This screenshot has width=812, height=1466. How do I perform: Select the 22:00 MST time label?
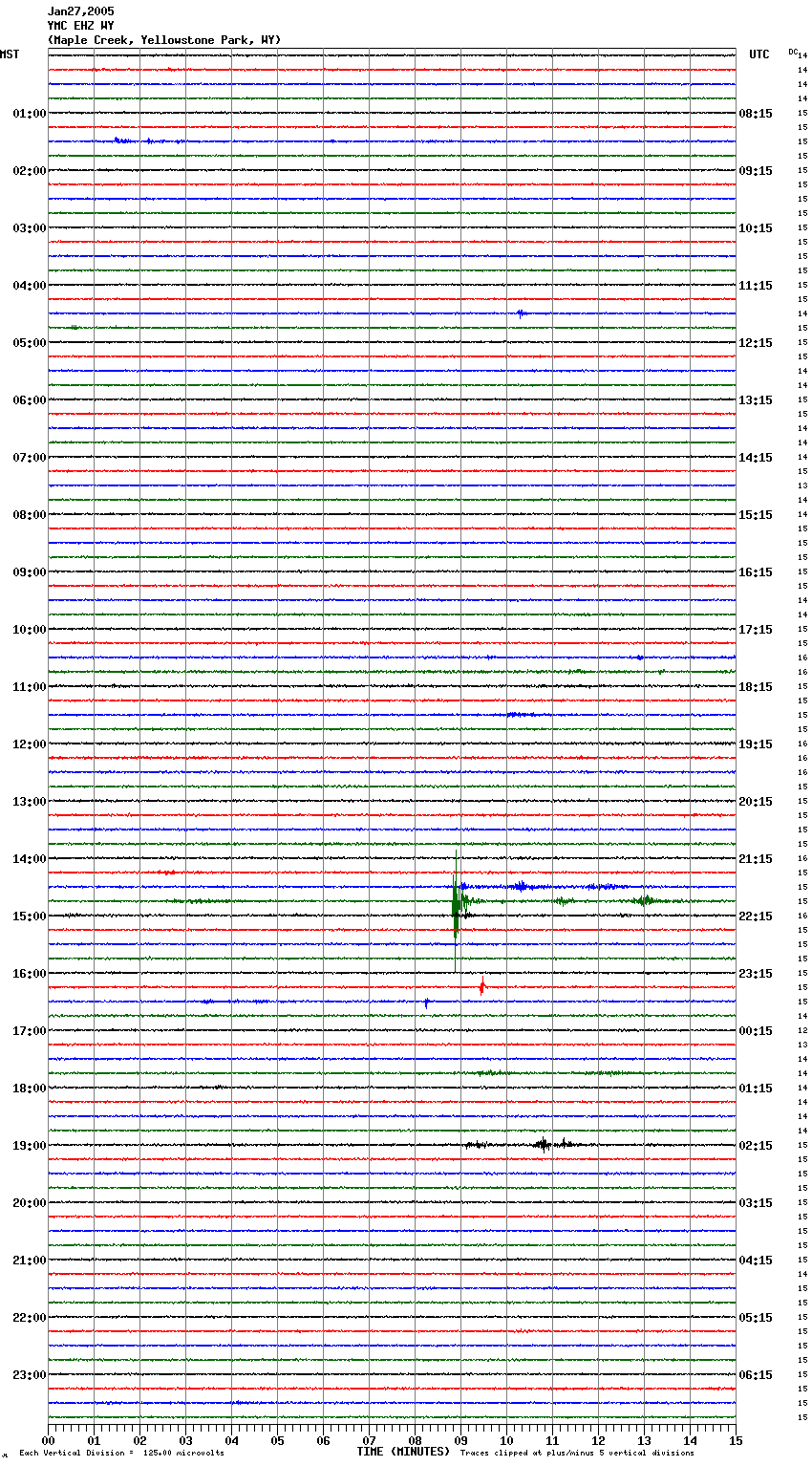coord(30,1318)
